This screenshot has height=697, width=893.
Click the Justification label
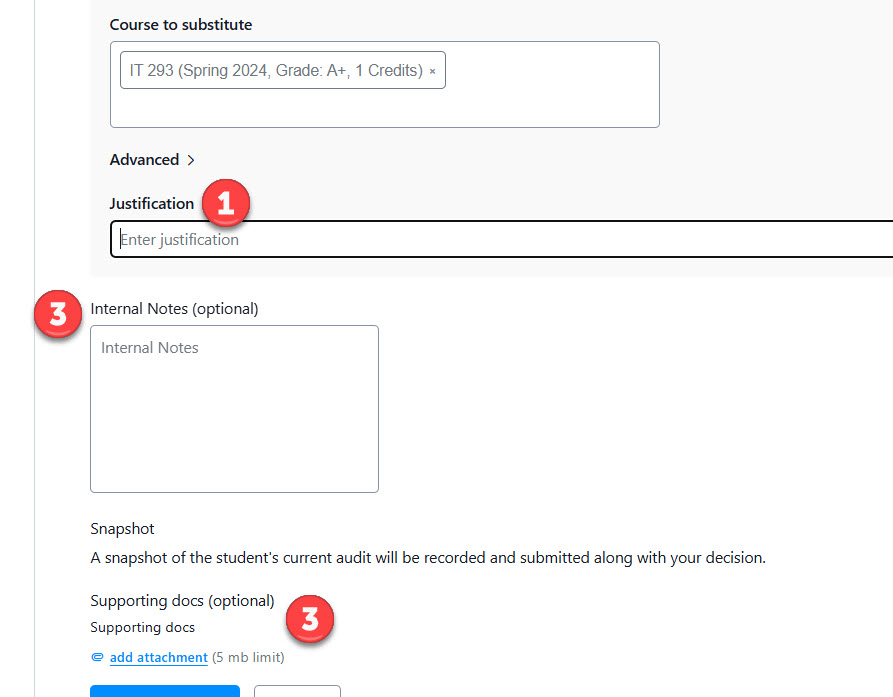(152, 204)
